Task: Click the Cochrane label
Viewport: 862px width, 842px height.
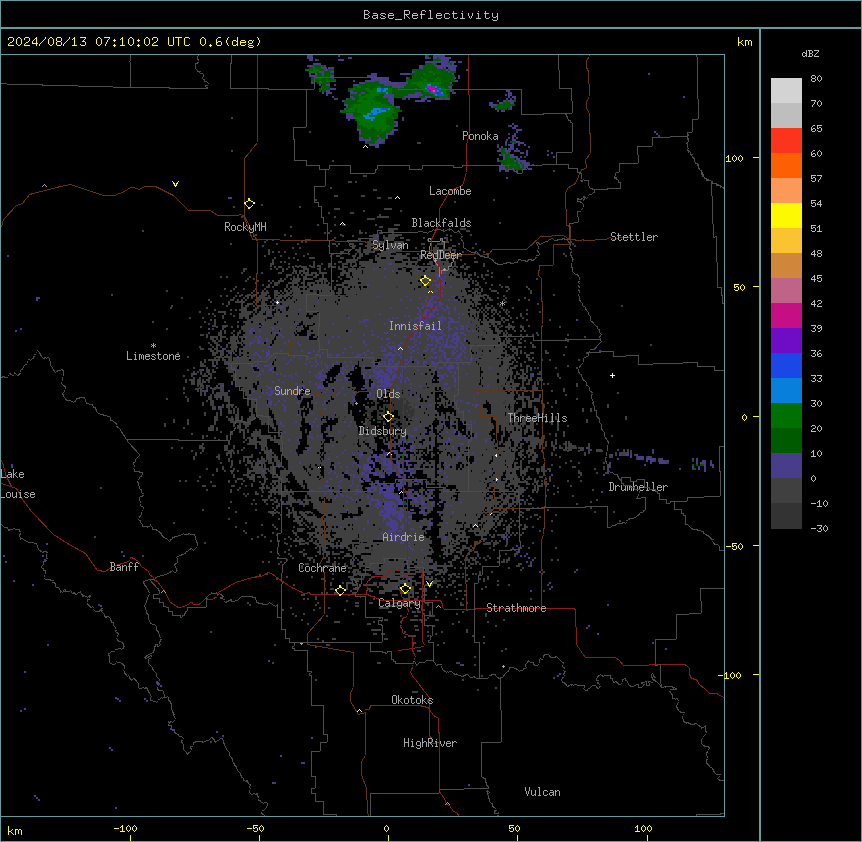Action: point(322,568)
